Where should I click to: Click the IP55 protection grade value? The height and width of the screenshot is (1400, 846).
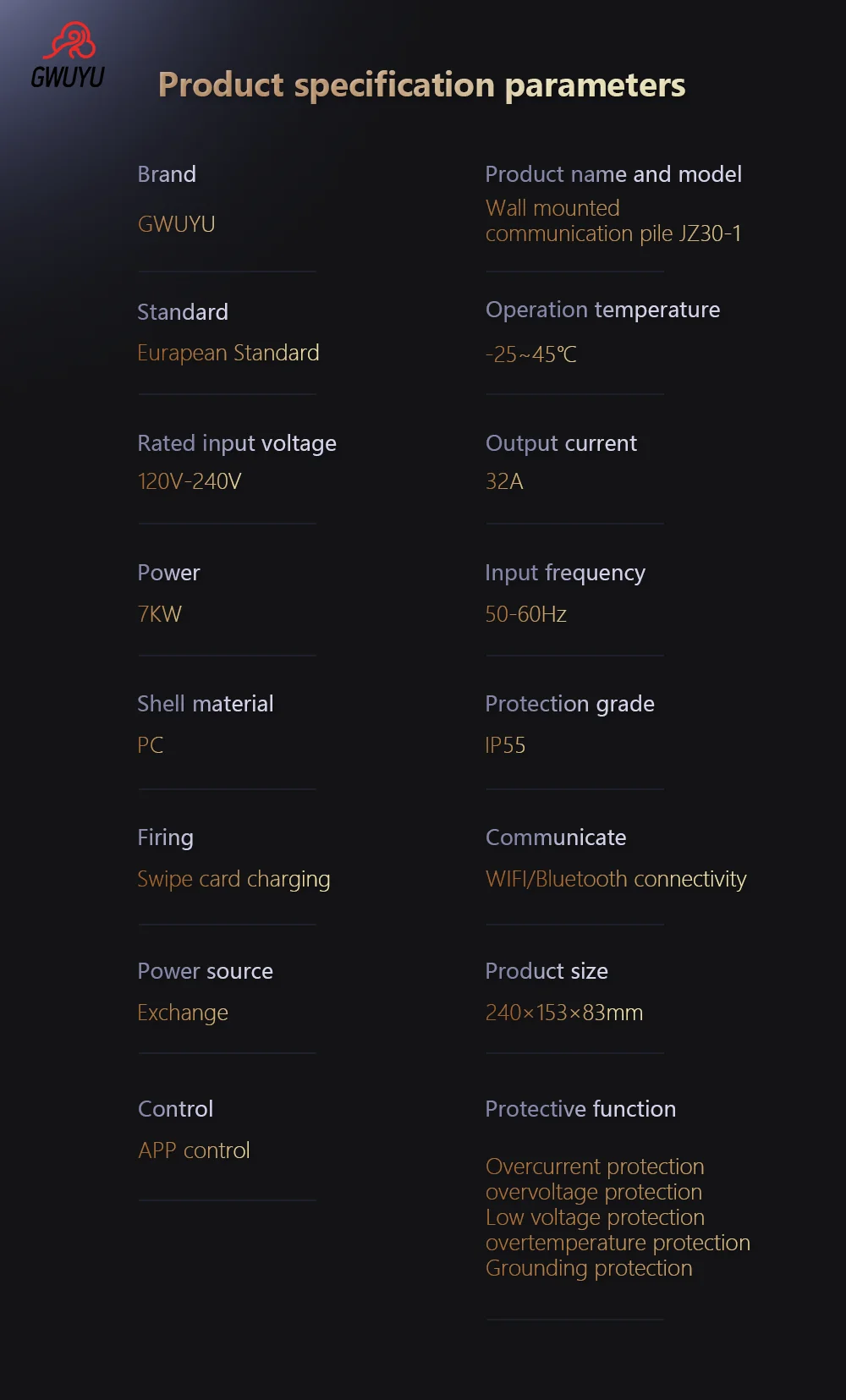coord(505,745)
